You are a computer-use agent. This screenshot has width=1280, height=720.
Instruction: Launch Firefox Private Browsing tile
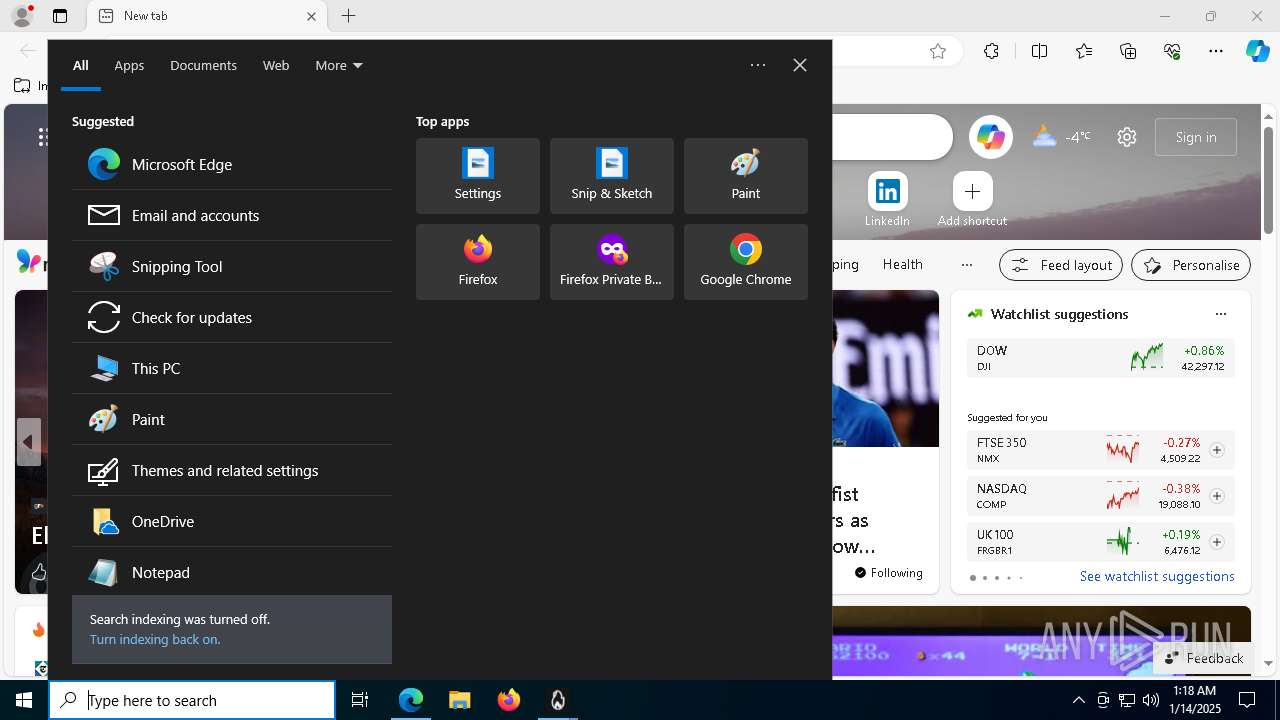pos(612,262)
